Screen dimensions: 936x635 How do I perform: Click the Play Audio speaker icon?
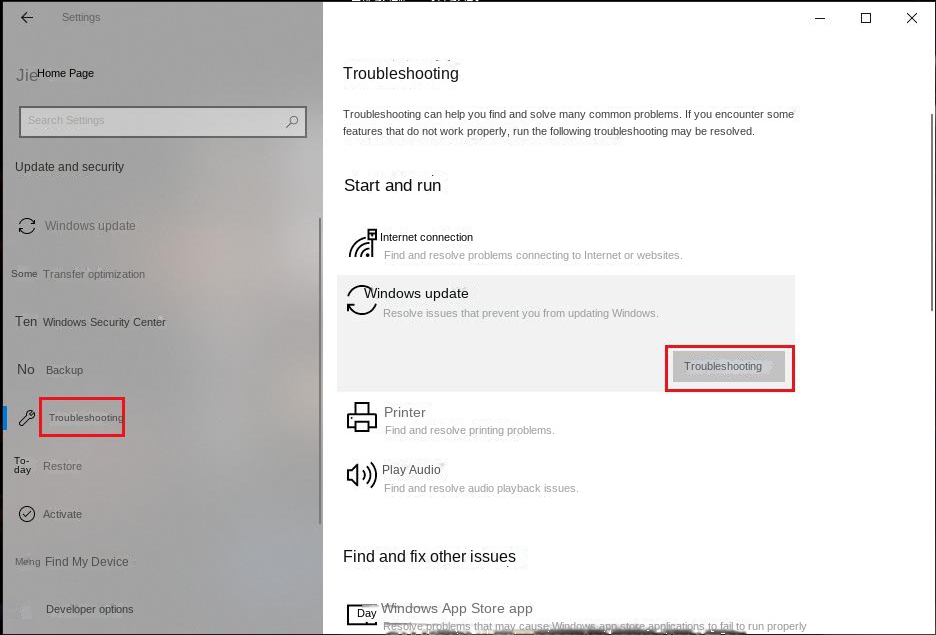(362, 475)
